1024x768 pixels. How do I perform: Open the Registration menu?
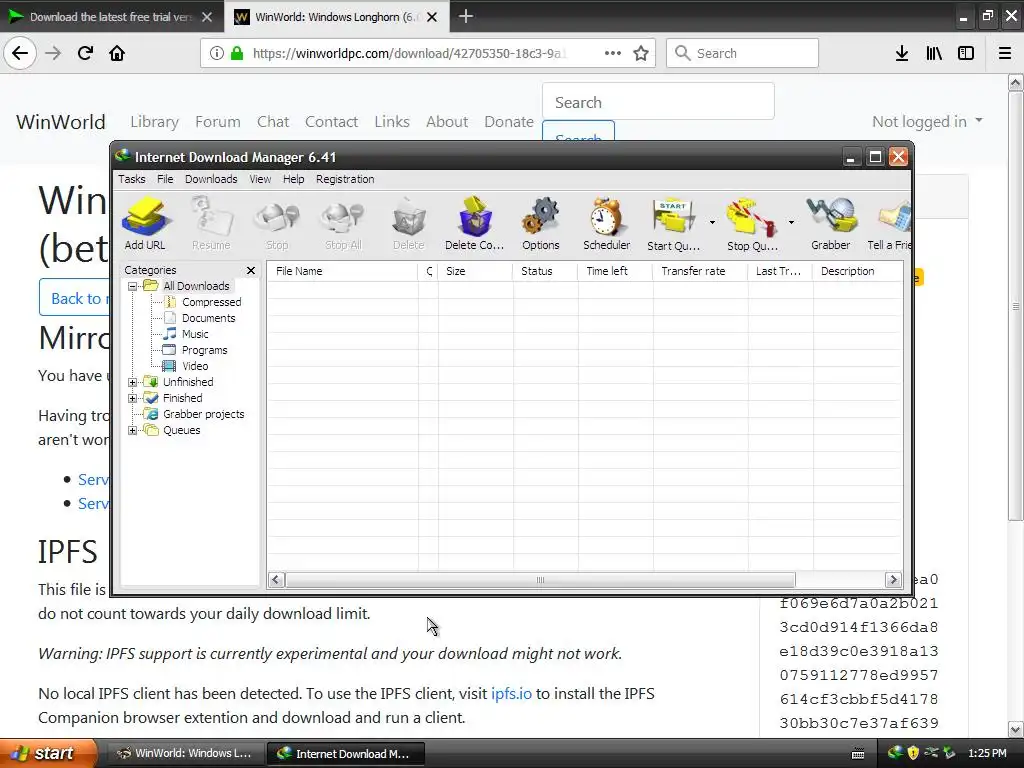[x=345, y=179]
